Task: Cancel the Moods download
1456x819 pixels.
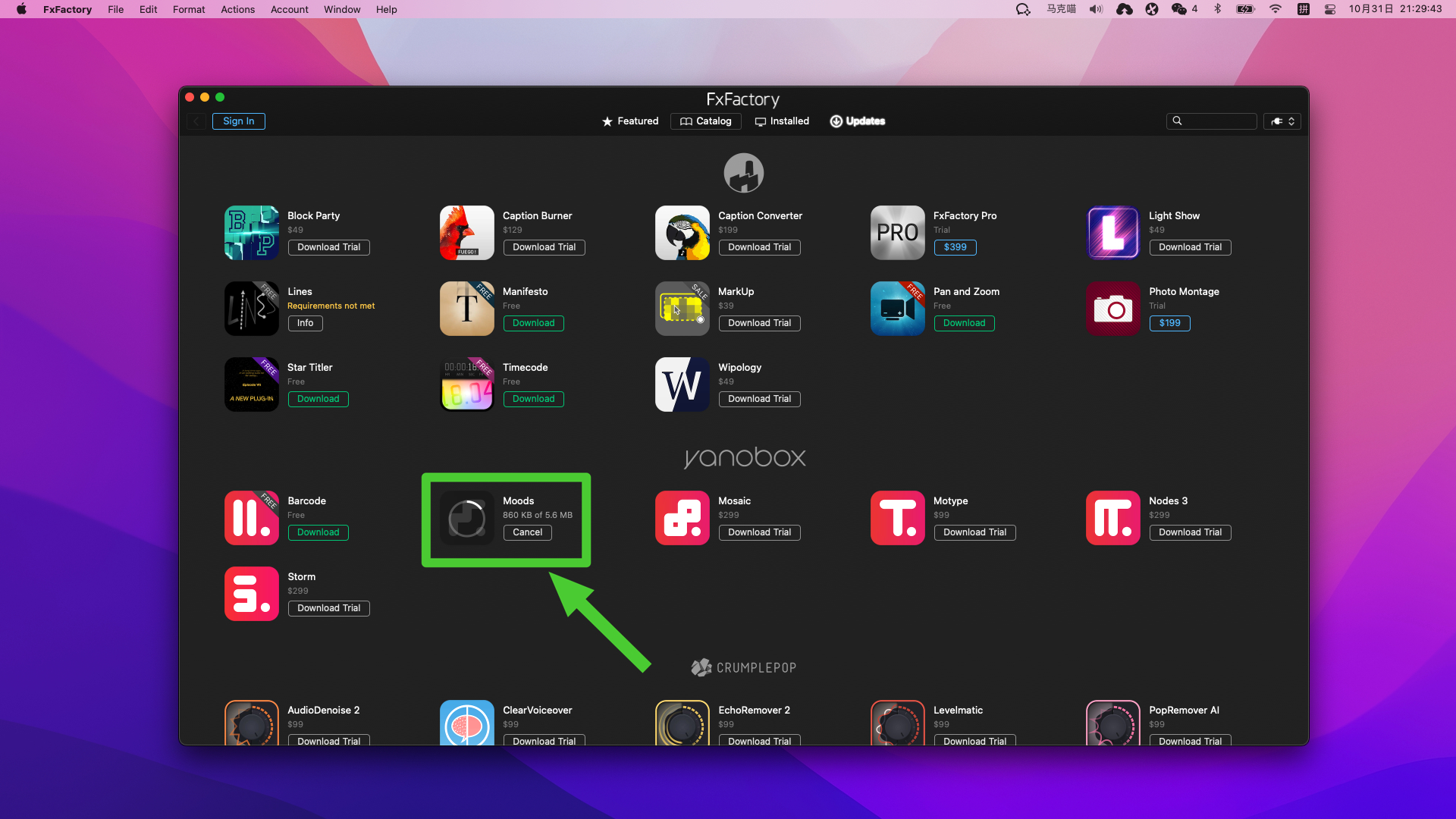Action: (x=527, y=532)
